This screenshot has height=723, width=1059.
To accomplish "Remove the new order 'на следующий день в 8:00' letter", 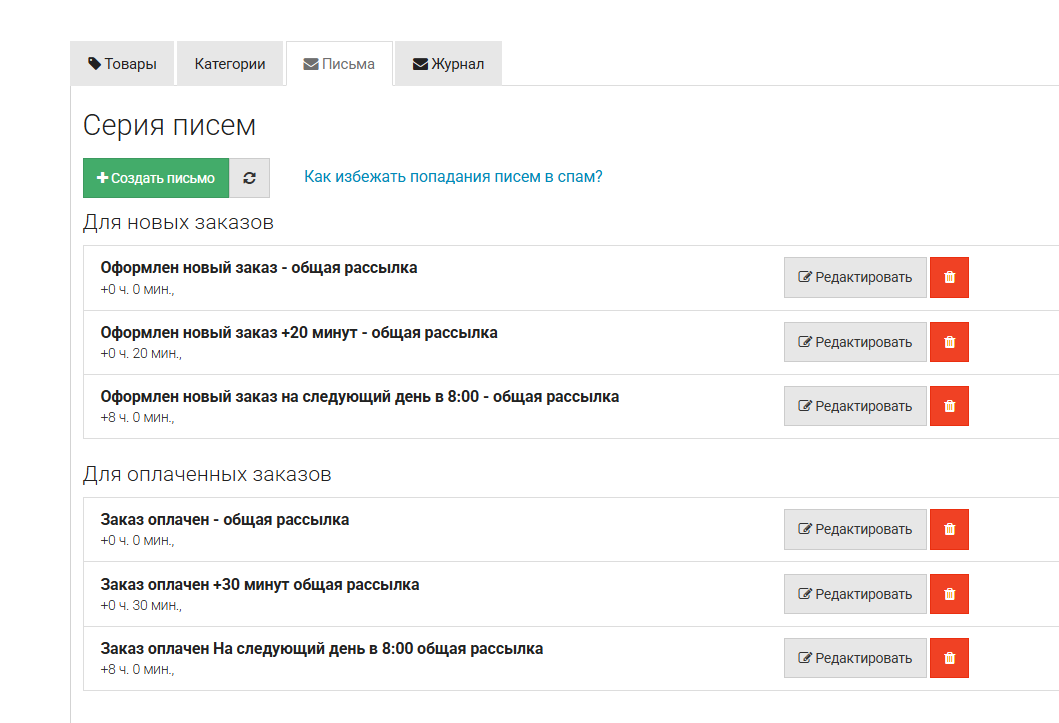I will click(949, 406).
